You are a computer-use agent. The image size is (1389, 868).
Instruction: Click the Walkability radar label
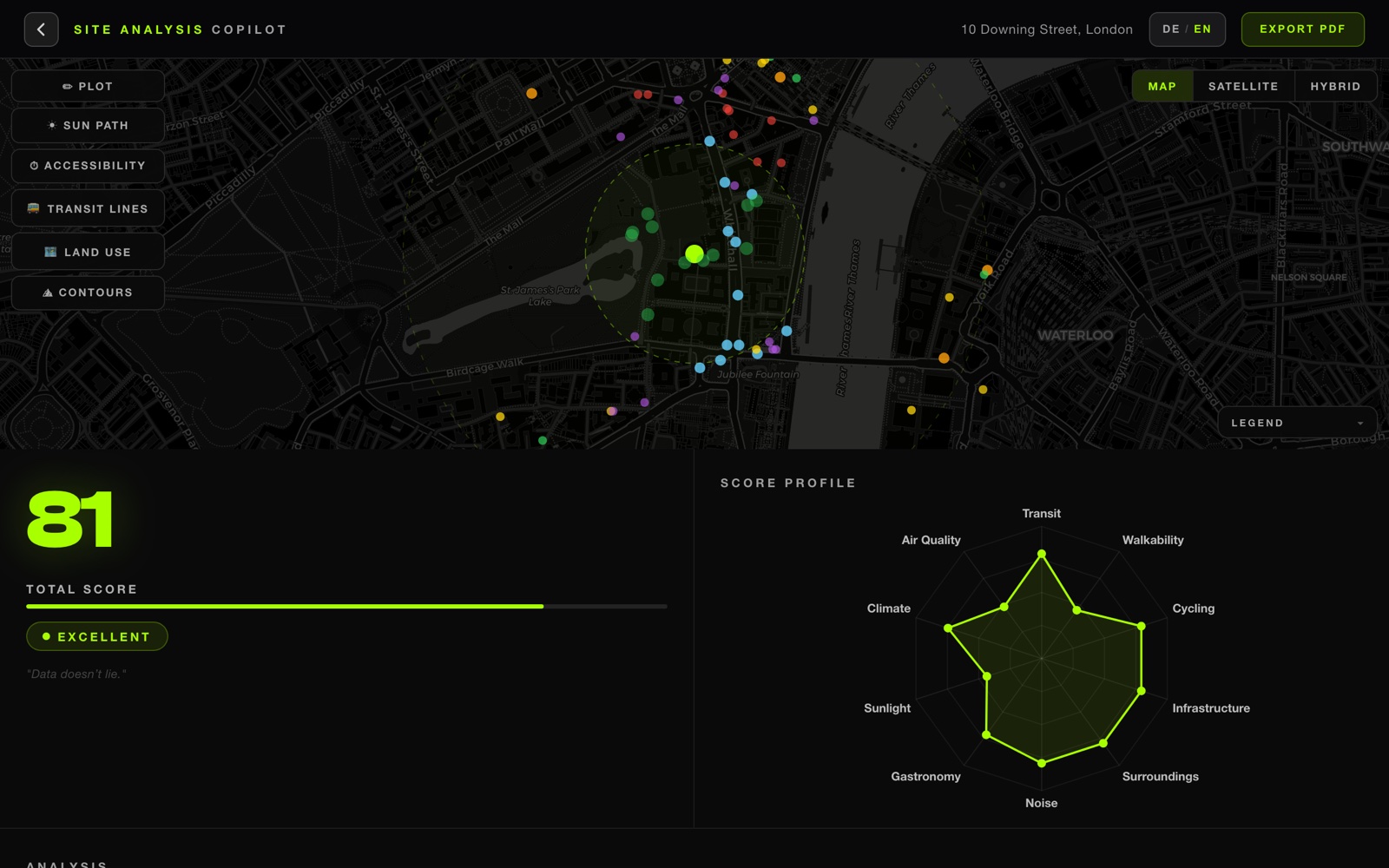1153,540
